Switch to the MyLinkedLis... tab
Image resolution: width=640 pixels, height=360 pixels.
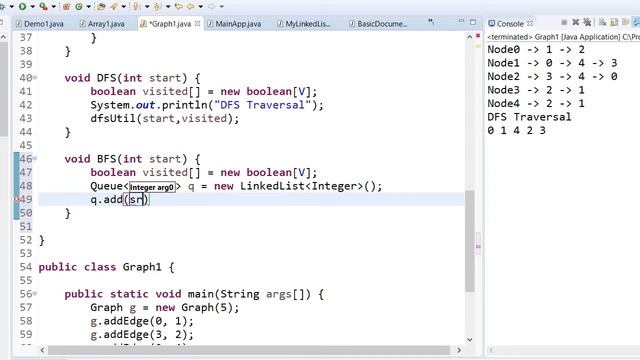click(x=304, y=24)
